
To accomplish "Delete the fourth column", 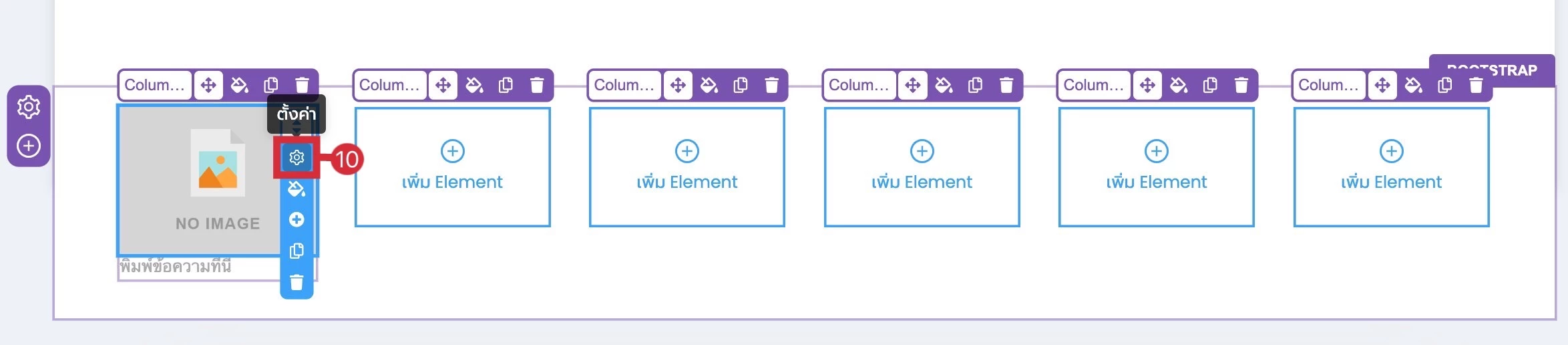I will click(1006, 86).
